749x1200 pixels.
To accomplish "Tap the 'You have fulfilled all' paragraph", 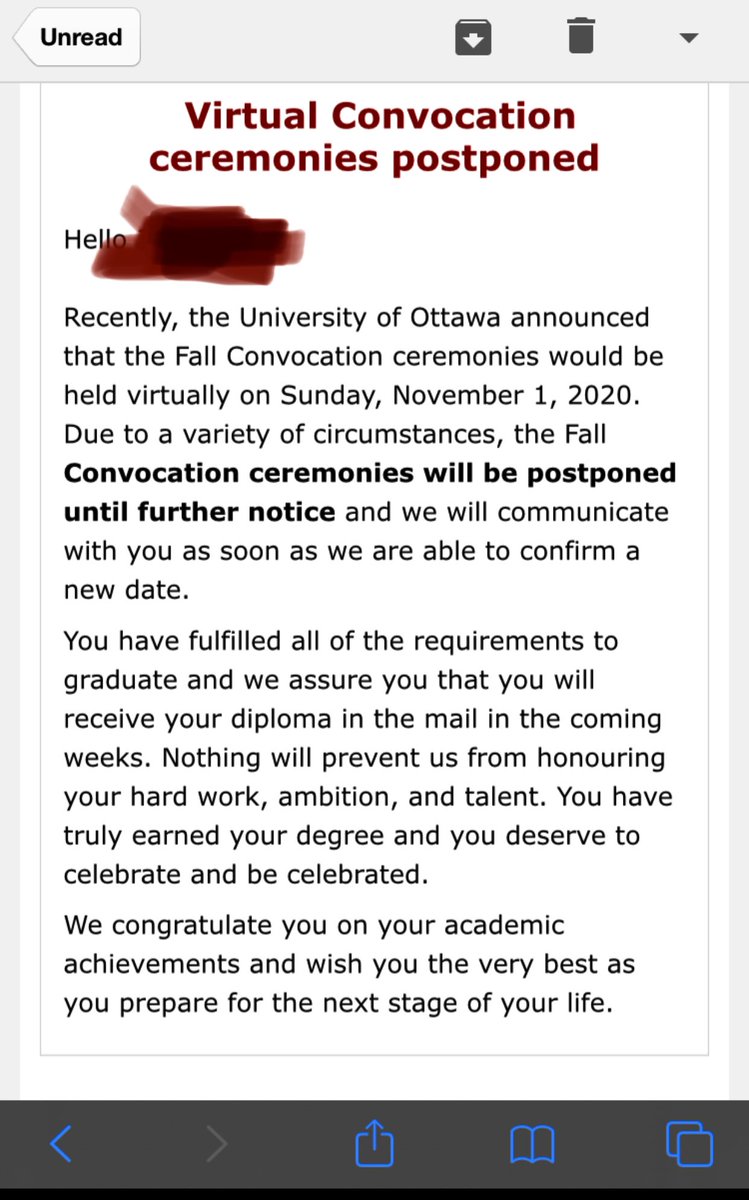I will pyautogui.click(x=368, y=757).
